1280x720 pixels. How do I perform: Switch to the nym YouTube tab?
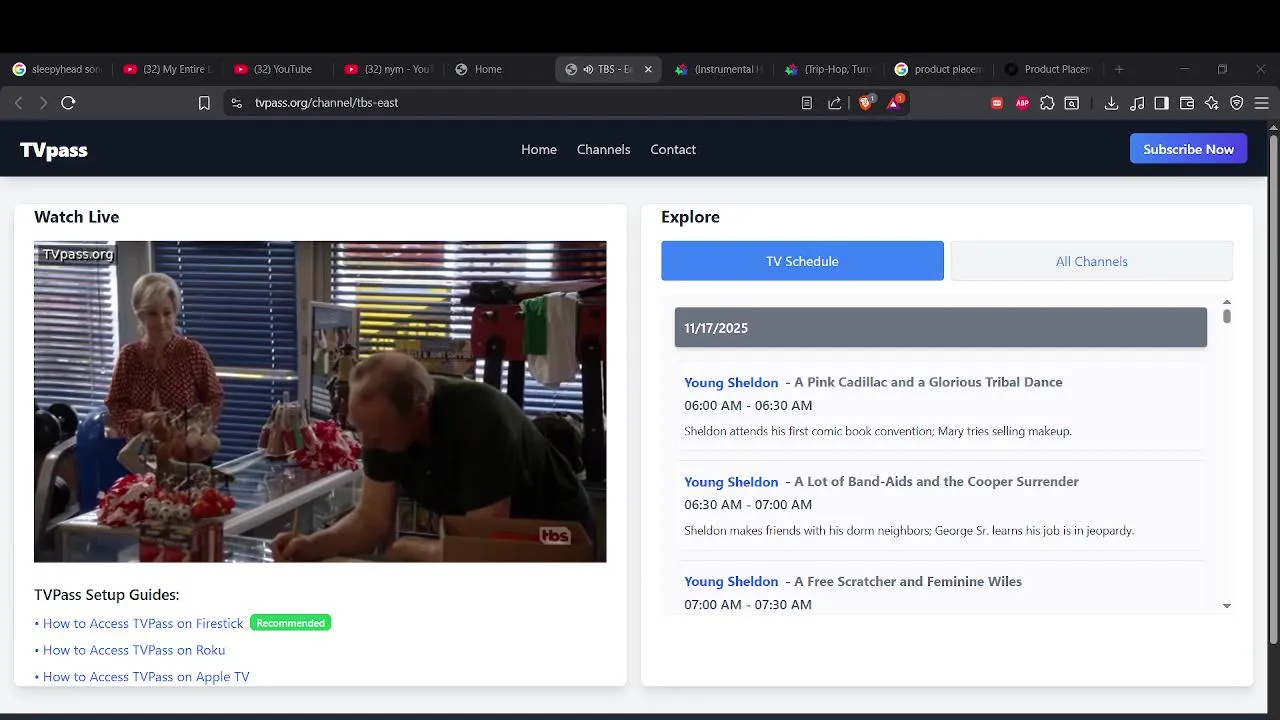click(389, 69)
